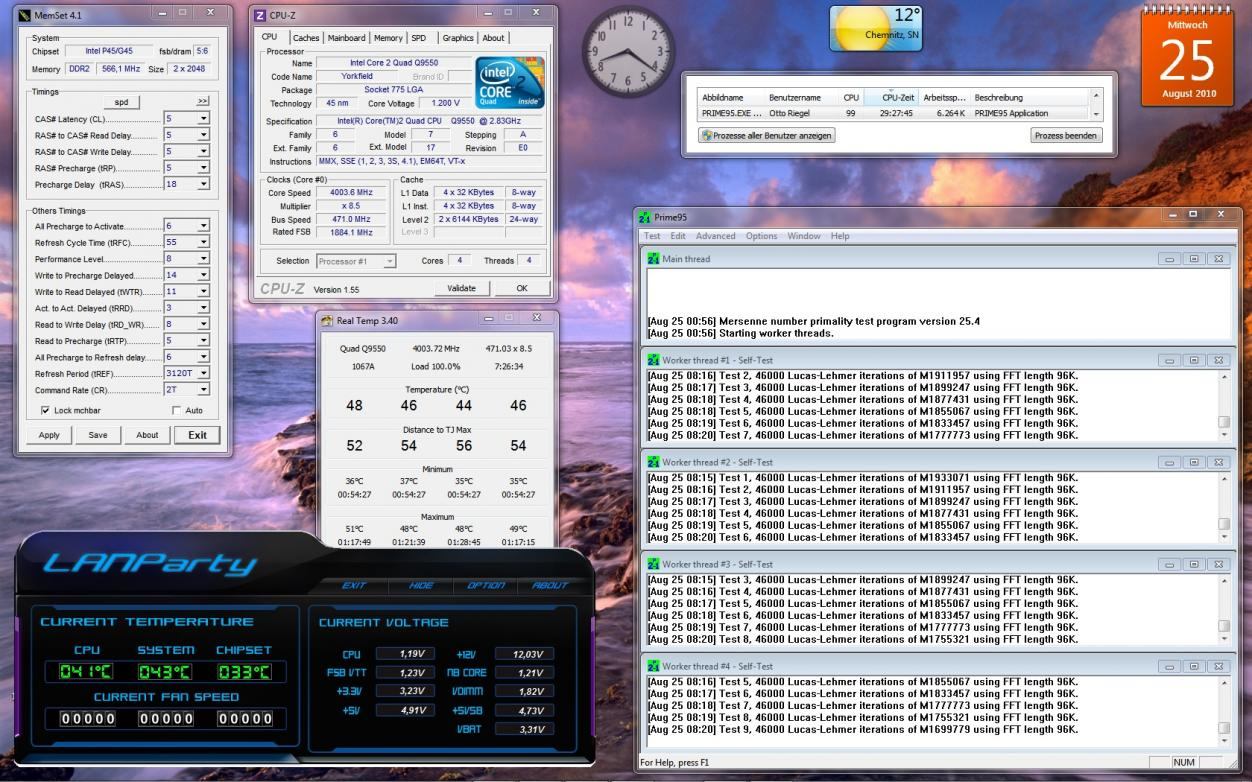Open the Read to Precharge (tRTP) dropdown
Image resolution: width=1252 pixels, height=782 pixels.
coord(204,341)
